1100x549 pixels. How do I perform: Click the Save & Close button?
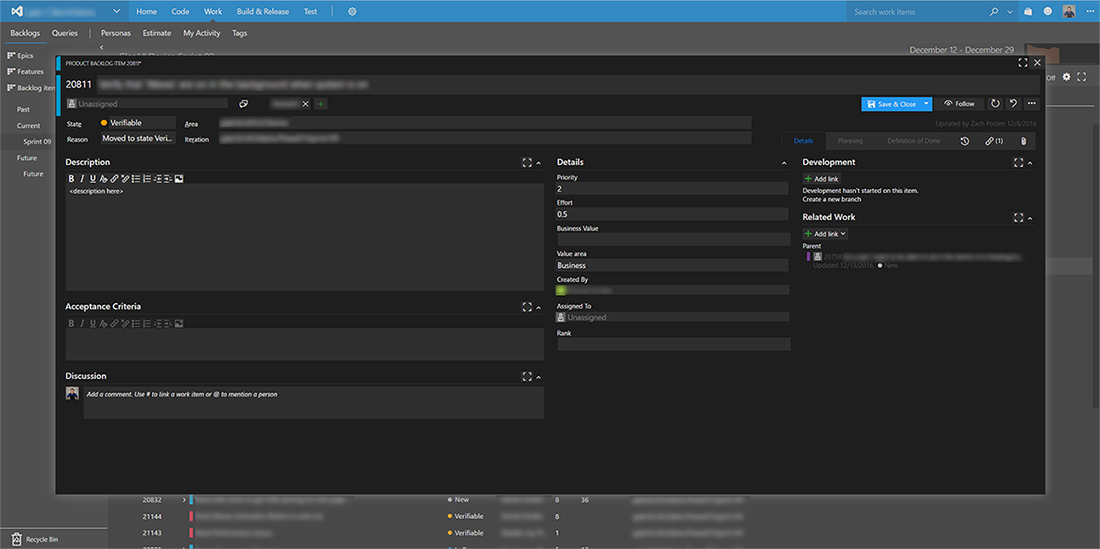pos(891,104)
